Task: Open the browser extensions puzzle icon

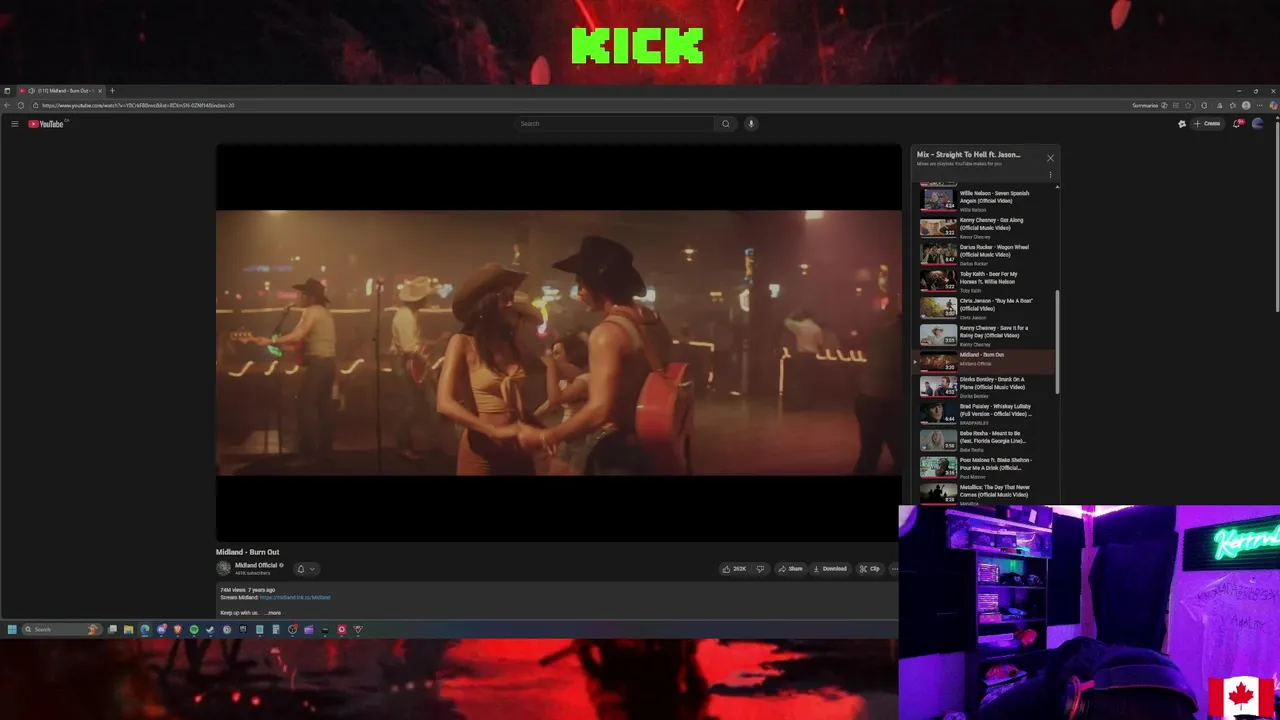Action: coord(1204,105)
